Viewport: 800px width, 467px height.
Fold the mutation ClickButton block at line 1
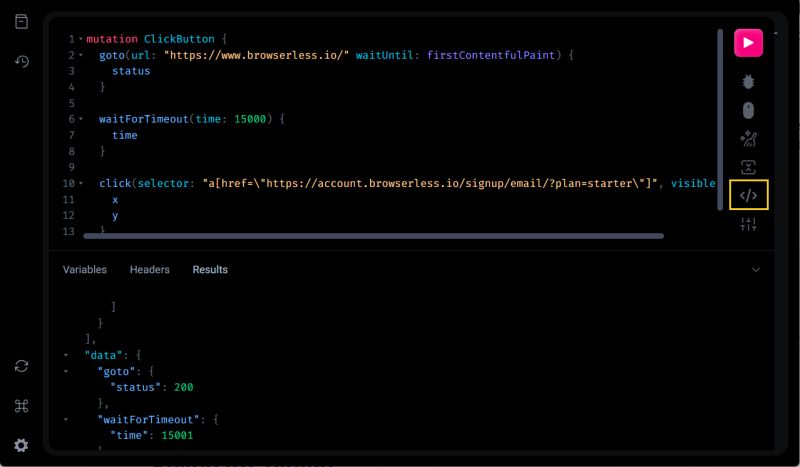click(81, 39)
